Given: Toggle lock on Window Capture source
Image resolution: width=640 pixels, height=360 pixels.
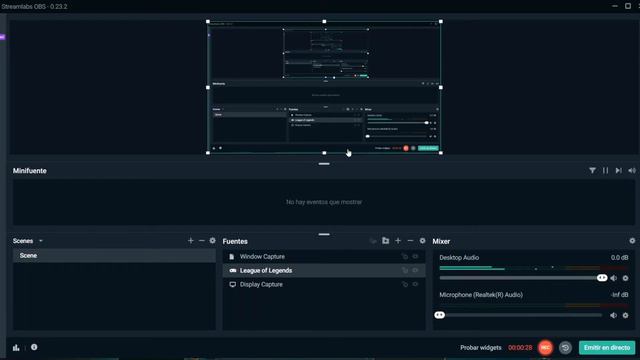Looking at the screenshot, I should point(404,257).
